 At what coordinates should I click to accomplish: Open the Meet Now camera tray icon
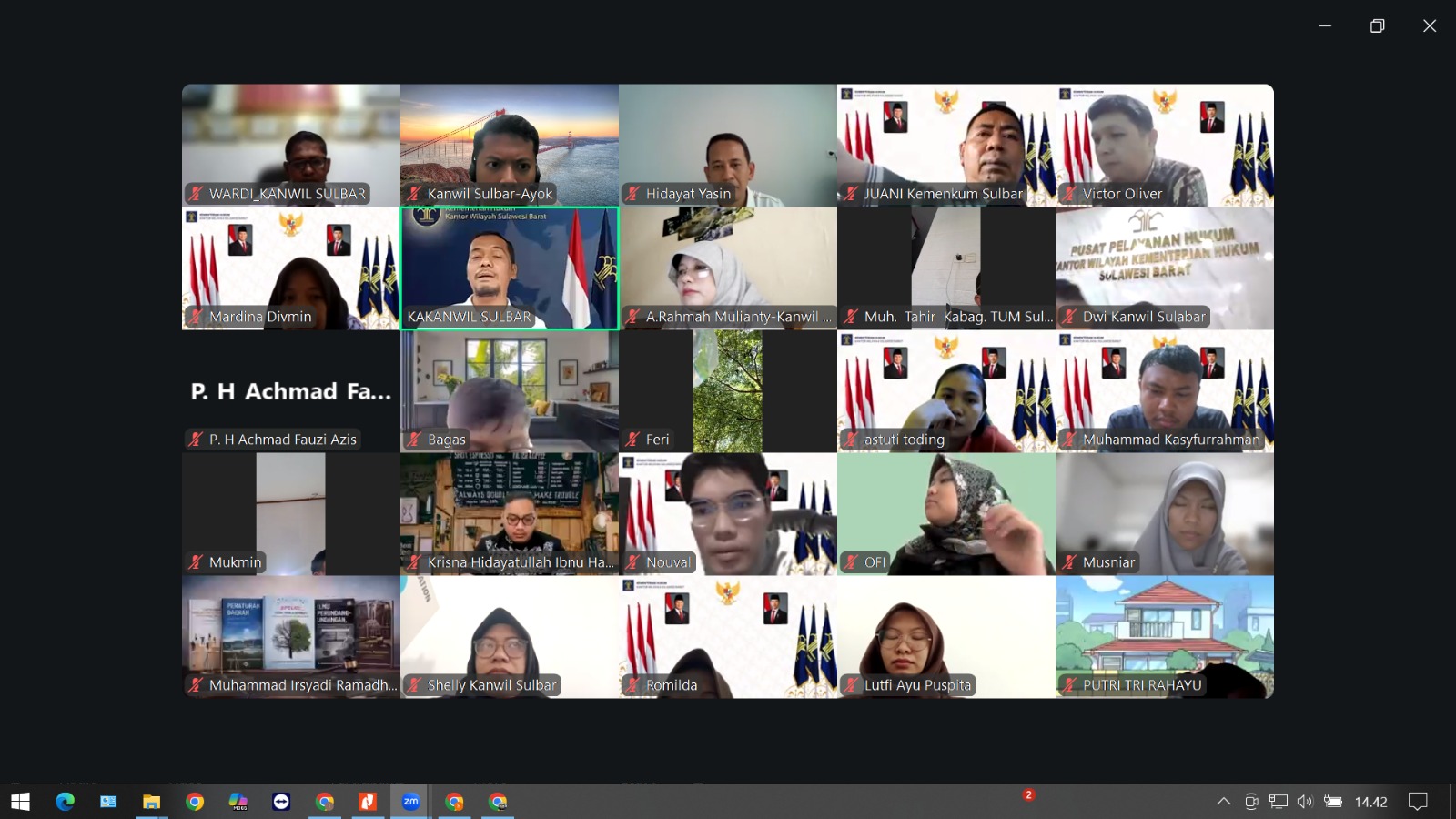[x=1251, y=802]
